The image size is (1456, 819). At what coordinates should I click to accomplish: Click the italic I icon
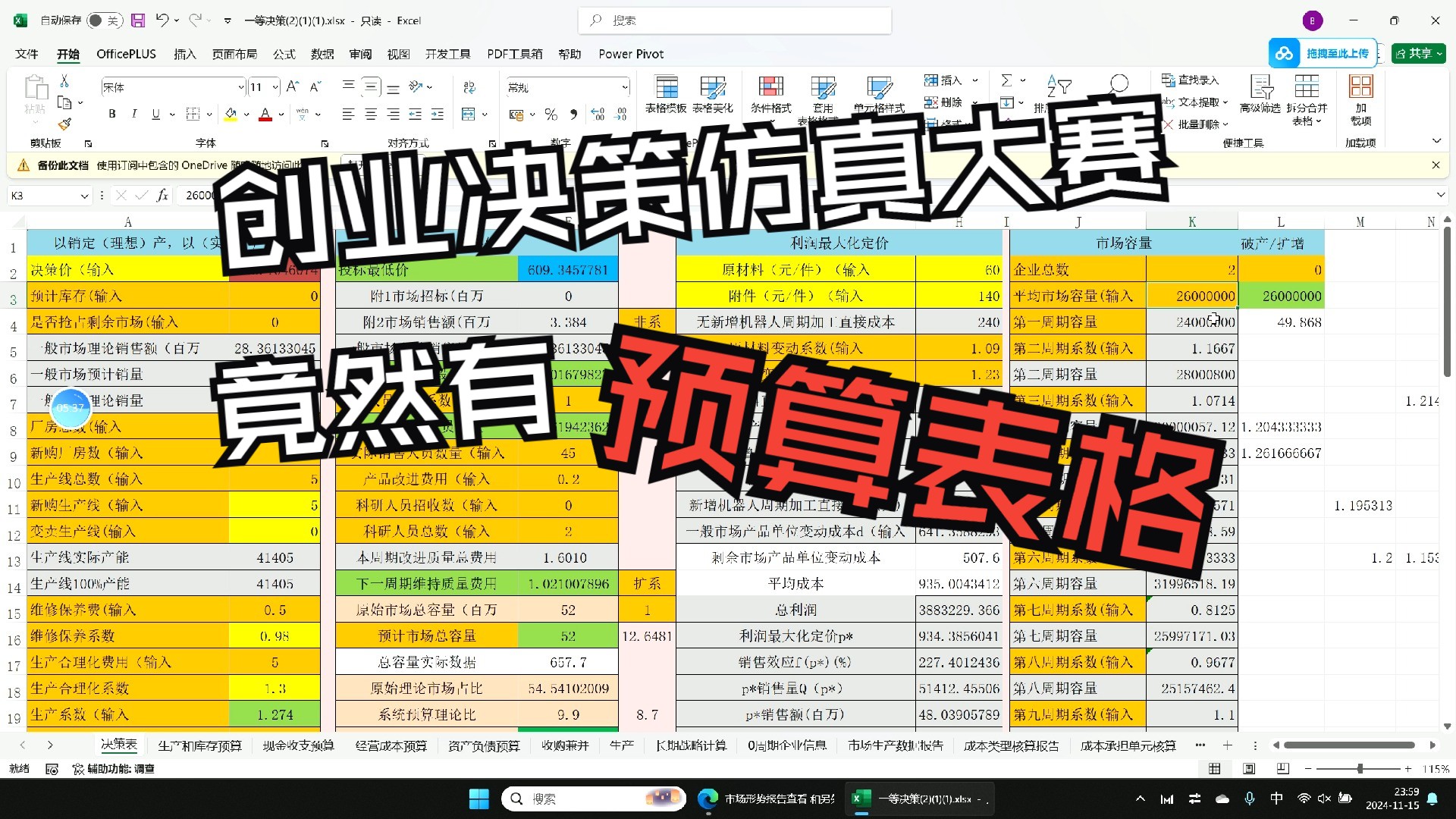point(134,114)
